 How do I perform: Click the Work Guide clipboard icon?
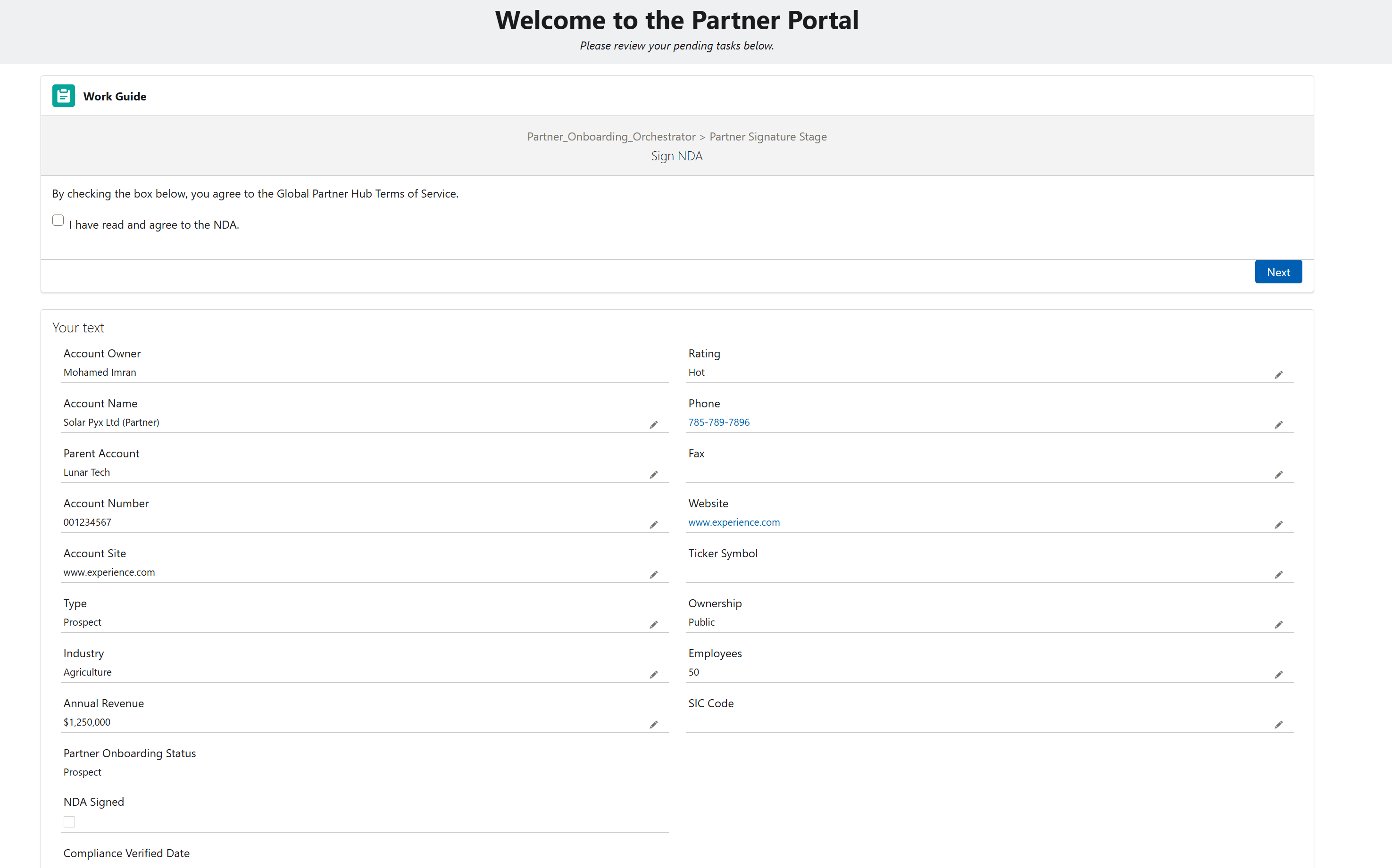[x=63, y=96]
